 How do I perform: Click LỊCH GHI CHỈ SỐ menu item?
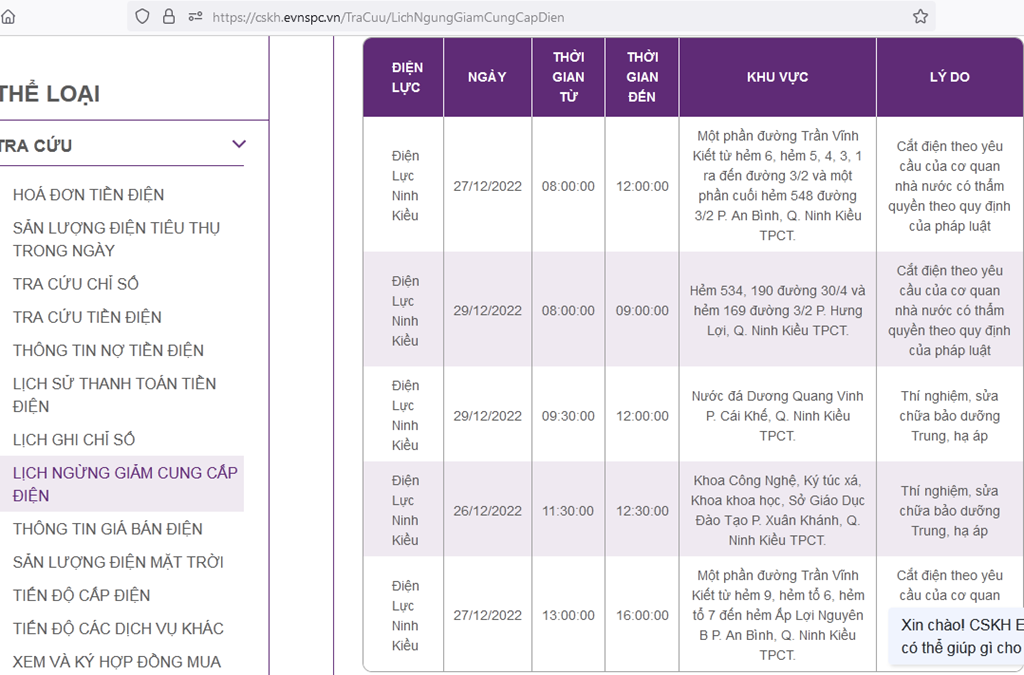[x=74, y=440]
